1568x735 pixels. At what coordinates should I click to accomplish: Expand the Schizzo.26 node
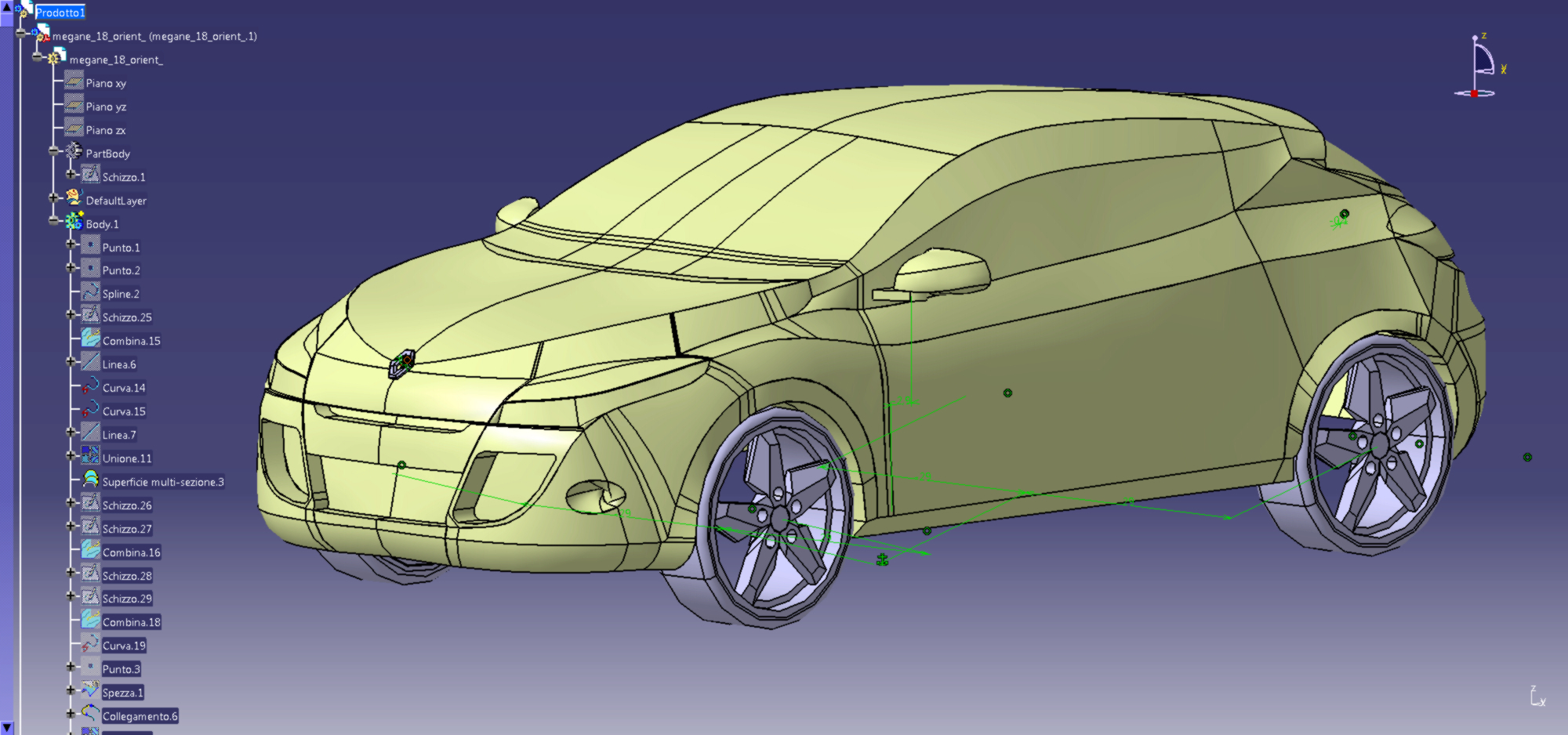tap(71, 502)
